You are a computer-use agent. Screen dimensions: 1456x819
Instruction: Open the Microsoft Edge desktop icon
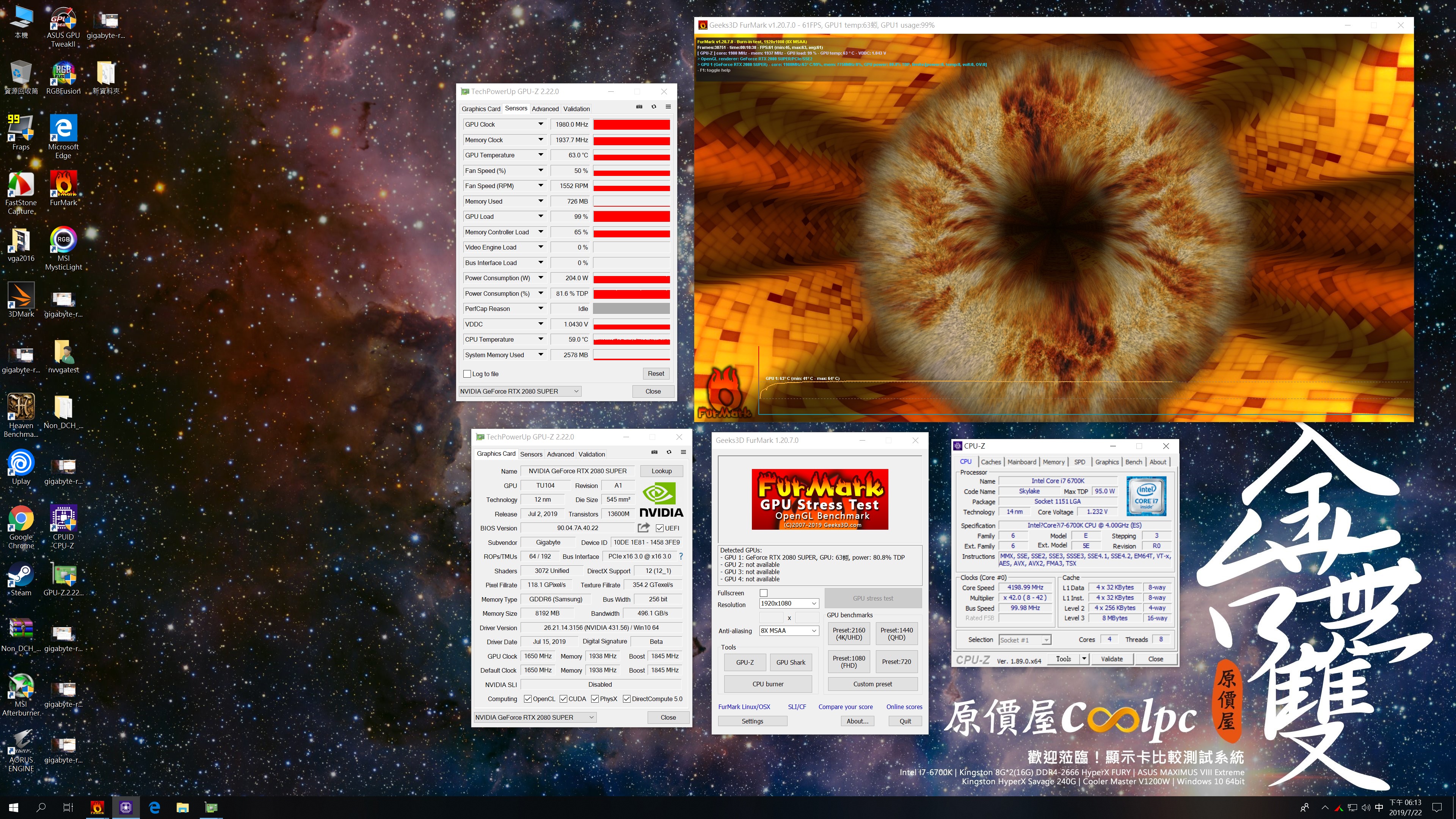point(63,137)
